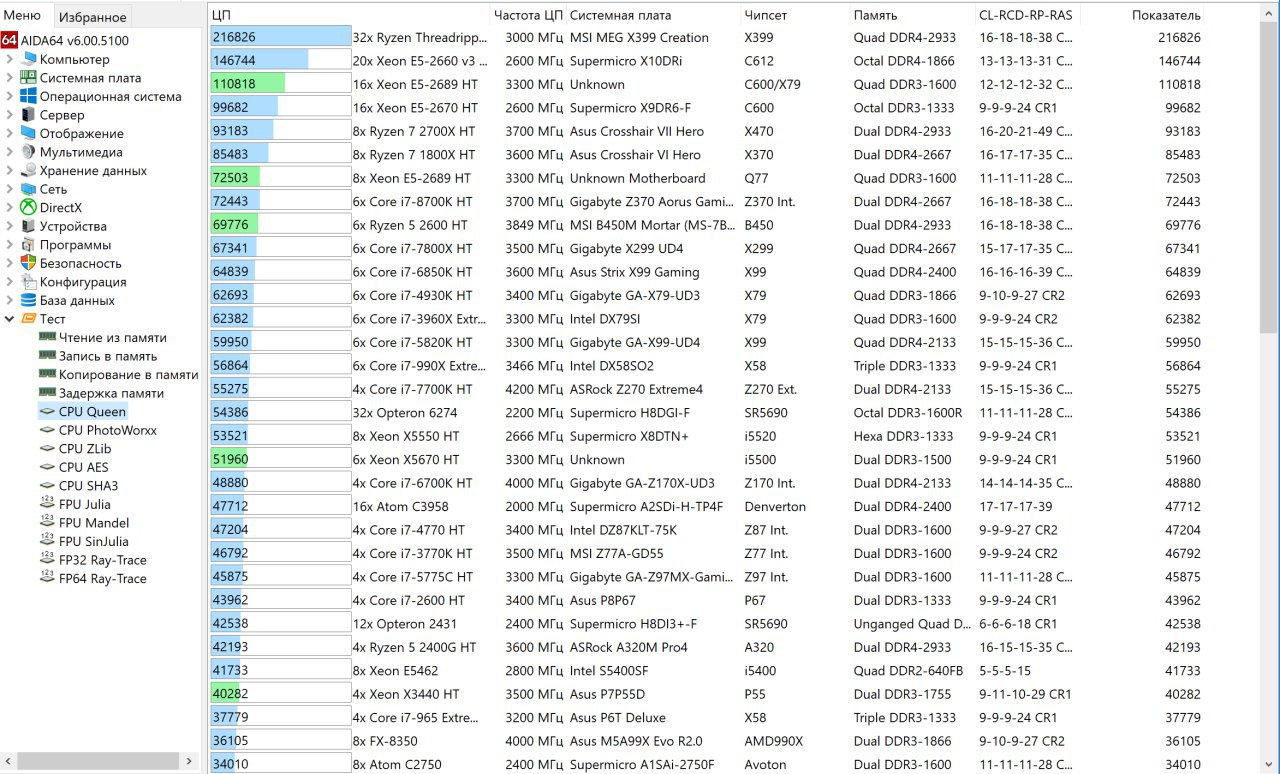The width and height of the screenshot is (1280, 774).
Task: Click the Операционная система Windows icon
Action: pos(29,97)
